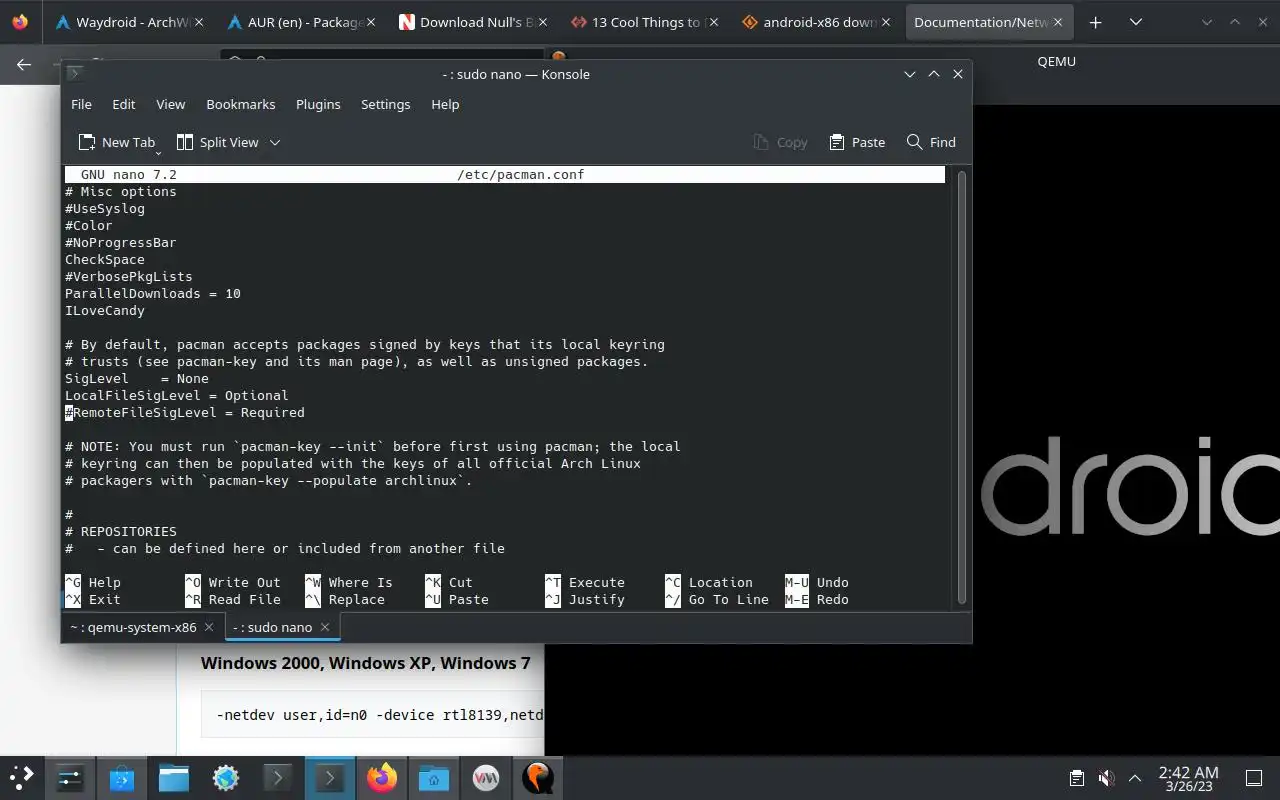The width and height of the screenshot is (1280, 800).
Task: Open the Dolphin file manager taskbar icon
Action: 174,778
